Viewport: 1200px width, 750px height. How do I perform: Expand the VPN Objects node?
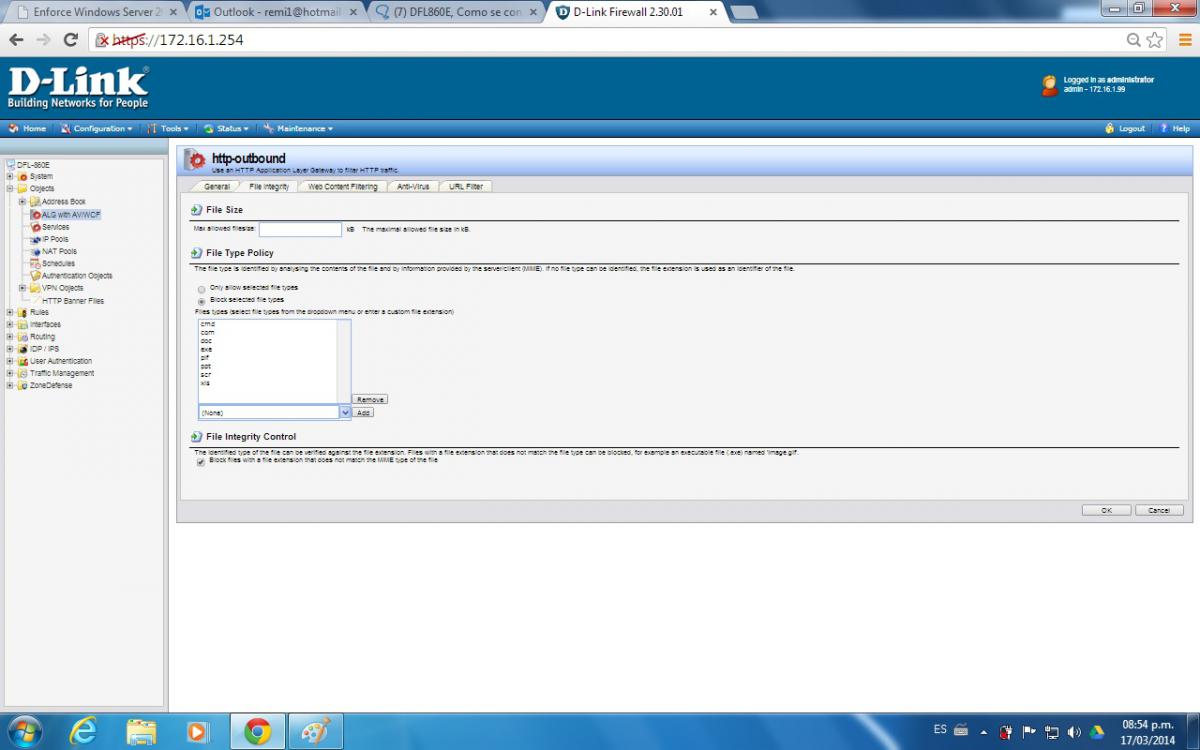pyautogui.click(x=23, y=288)
